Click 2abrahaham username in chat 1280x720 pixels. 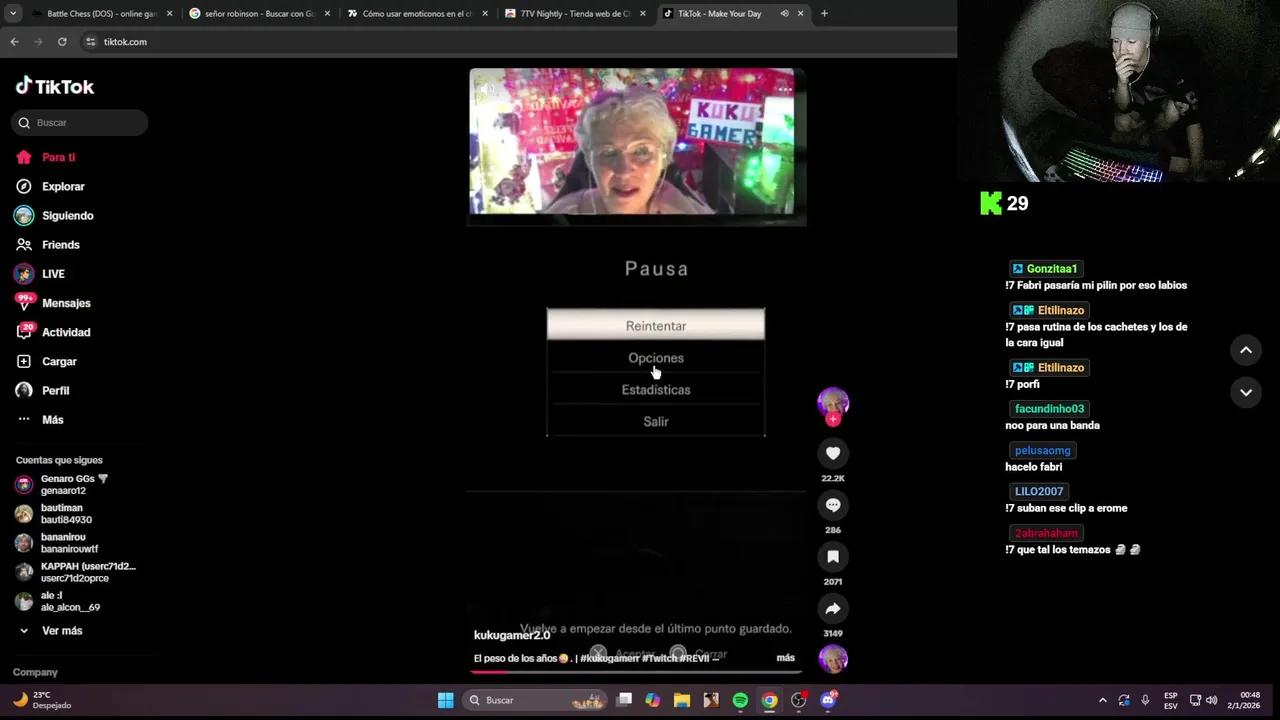pos(1046,534)
